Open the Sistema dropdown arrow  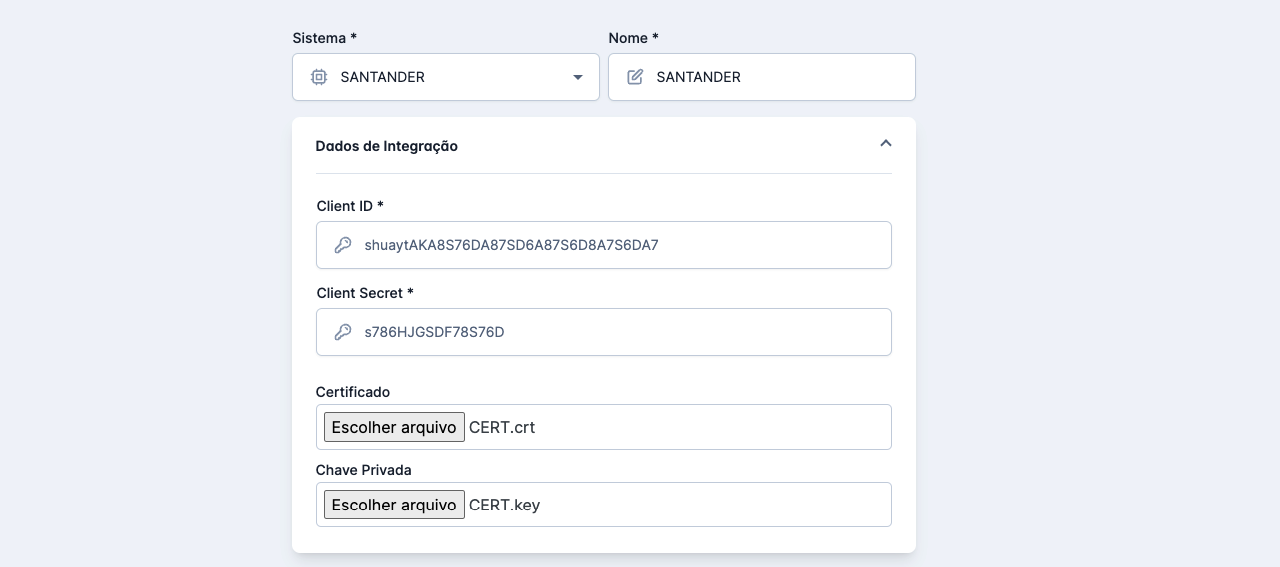(577, 77)
